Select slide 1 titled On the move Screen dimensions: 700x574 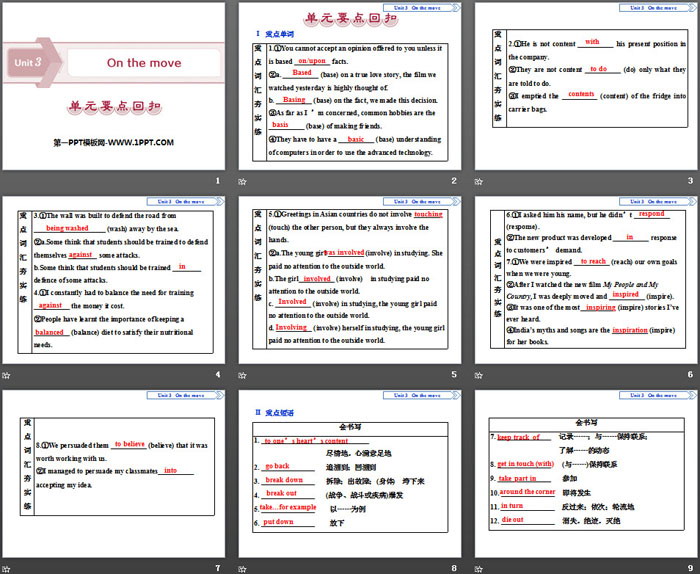click(x=113, y=86)
